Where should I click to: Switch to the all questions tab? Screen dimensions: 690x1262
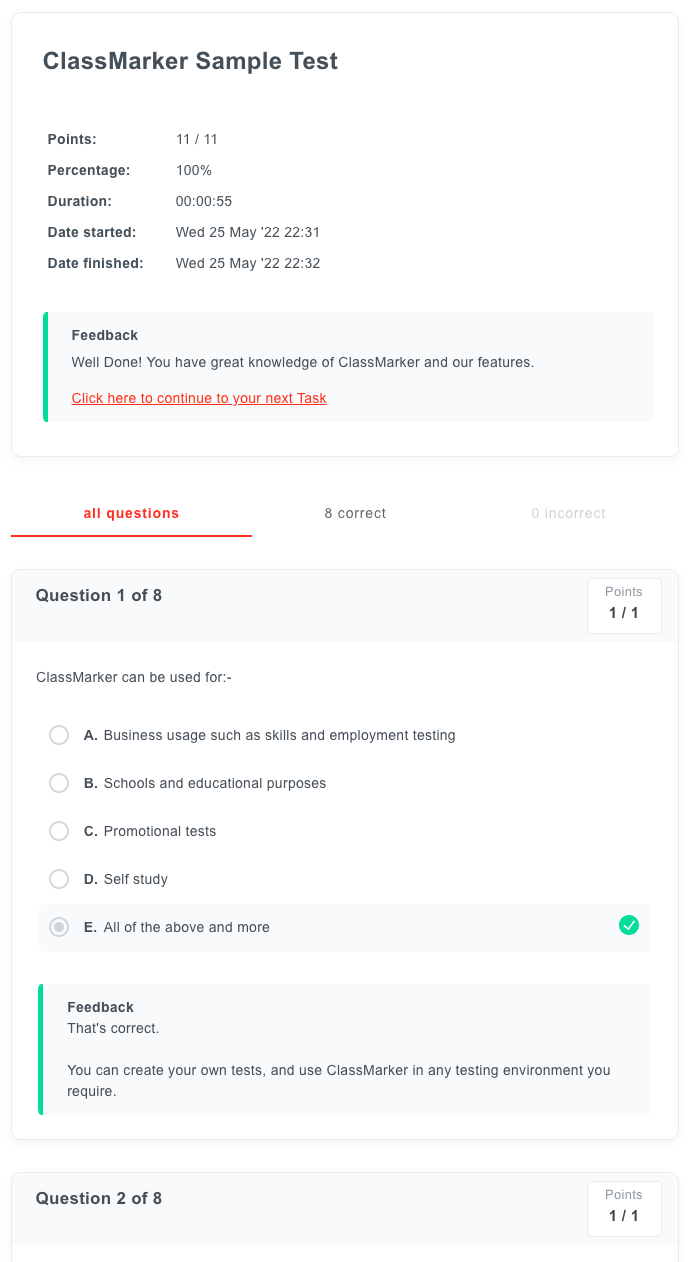click(x=131, y=513)
